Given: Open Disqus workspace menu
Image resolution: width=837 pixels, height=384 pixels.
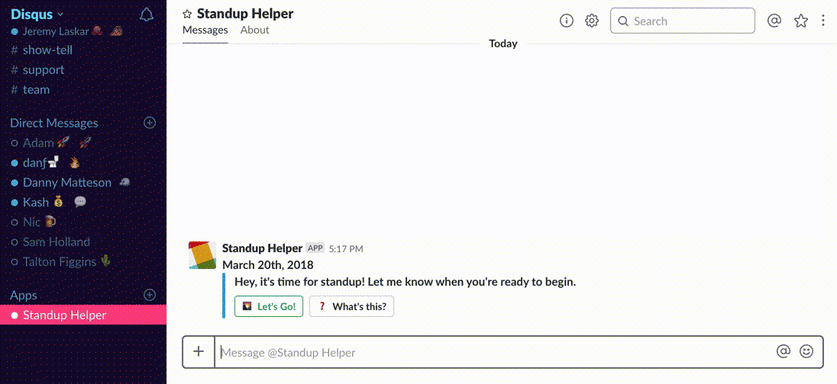Looking at the screenshot, I should tap(37, 14).
